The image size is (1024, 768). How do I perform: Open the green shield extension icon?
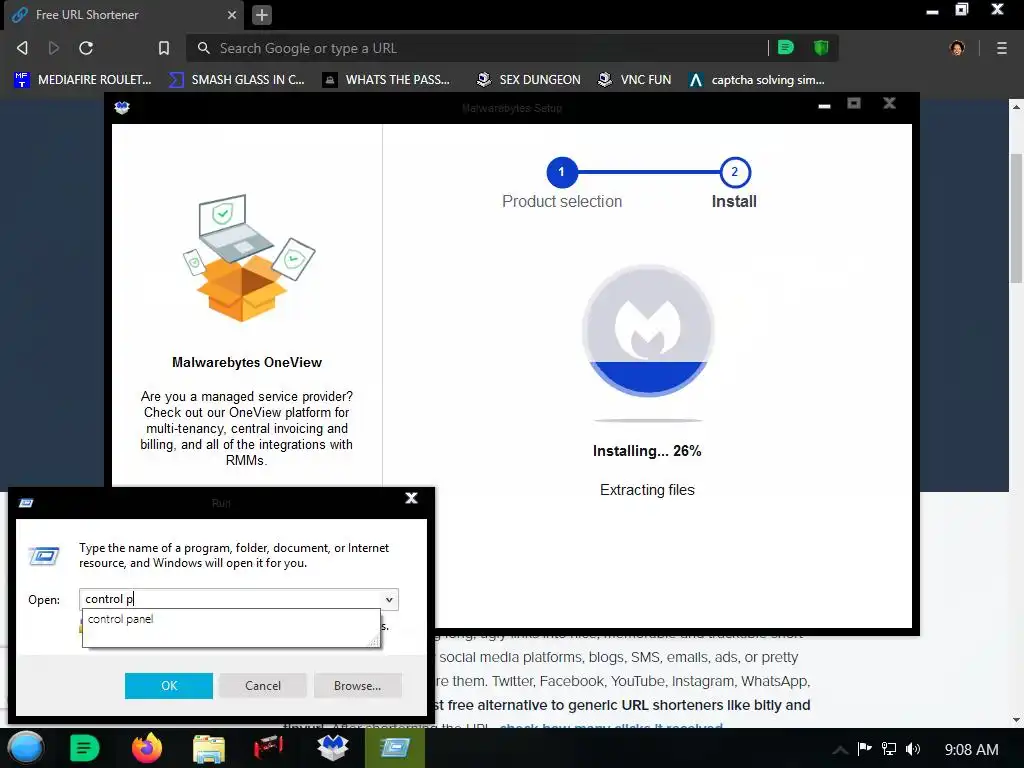pos(821,47)
